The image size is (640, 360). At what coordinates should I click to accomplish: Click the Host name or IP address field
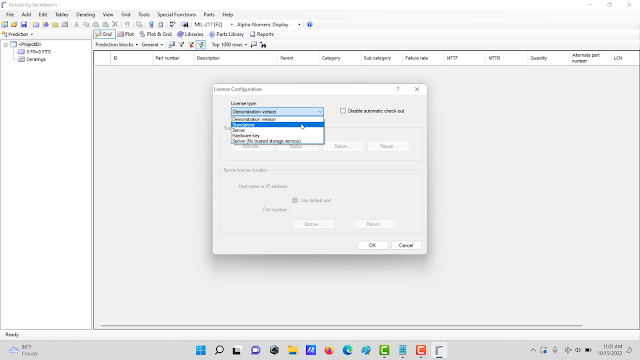(x=344, y=186)
